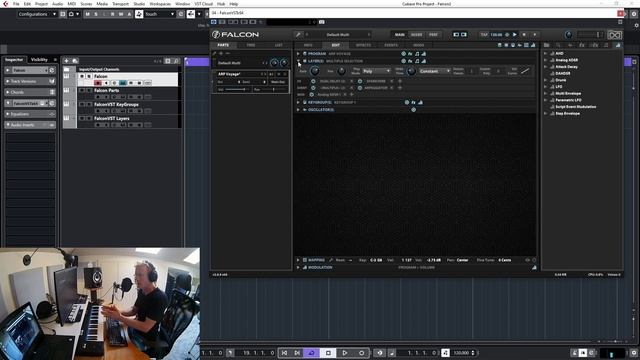This screenshot has width=640, height=360.
Task: Open the Constant glide mode dropdown
Action: tap(434, 71)
